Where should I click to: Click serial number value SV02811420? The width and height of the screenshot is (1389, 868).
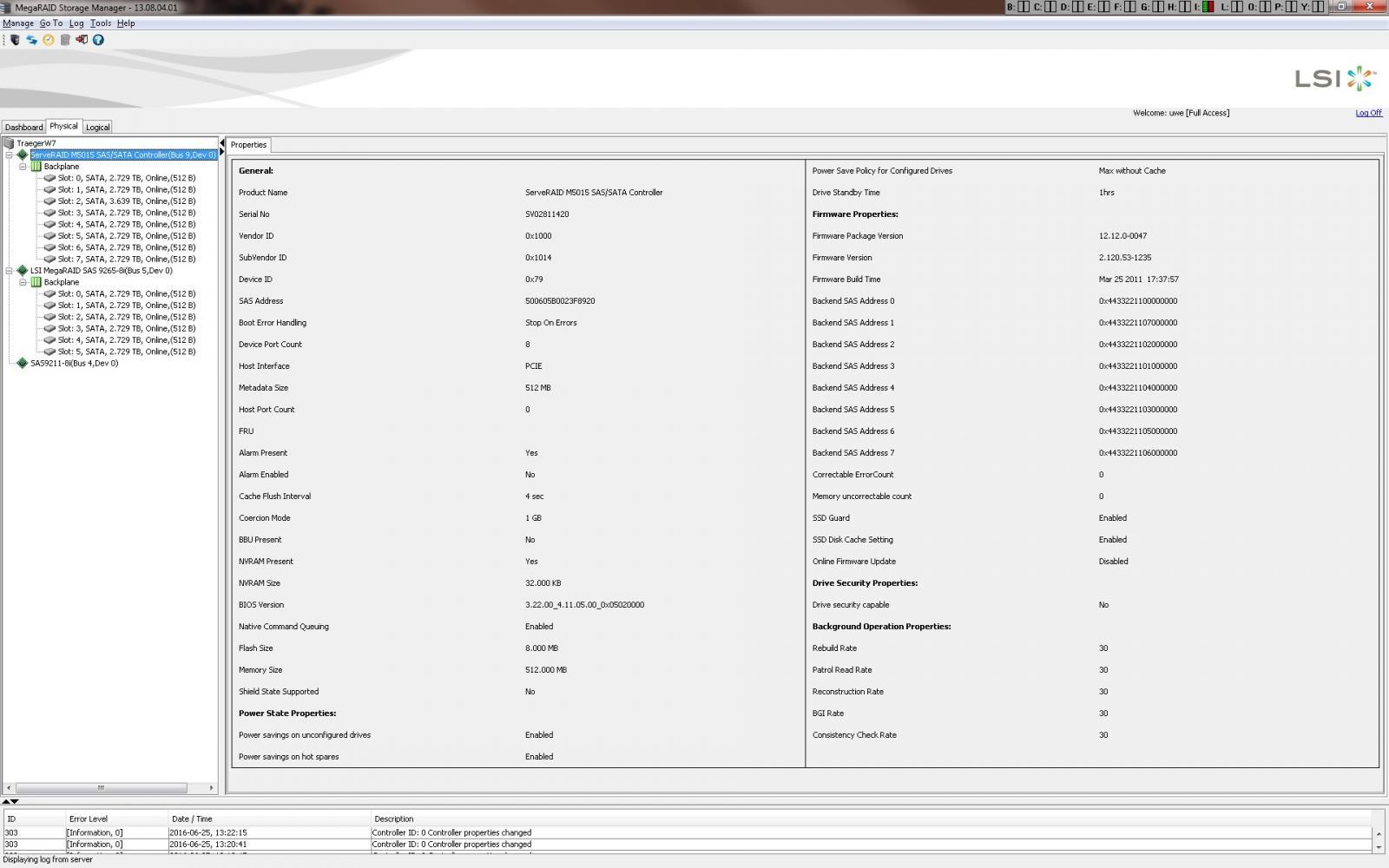(547, 214)
